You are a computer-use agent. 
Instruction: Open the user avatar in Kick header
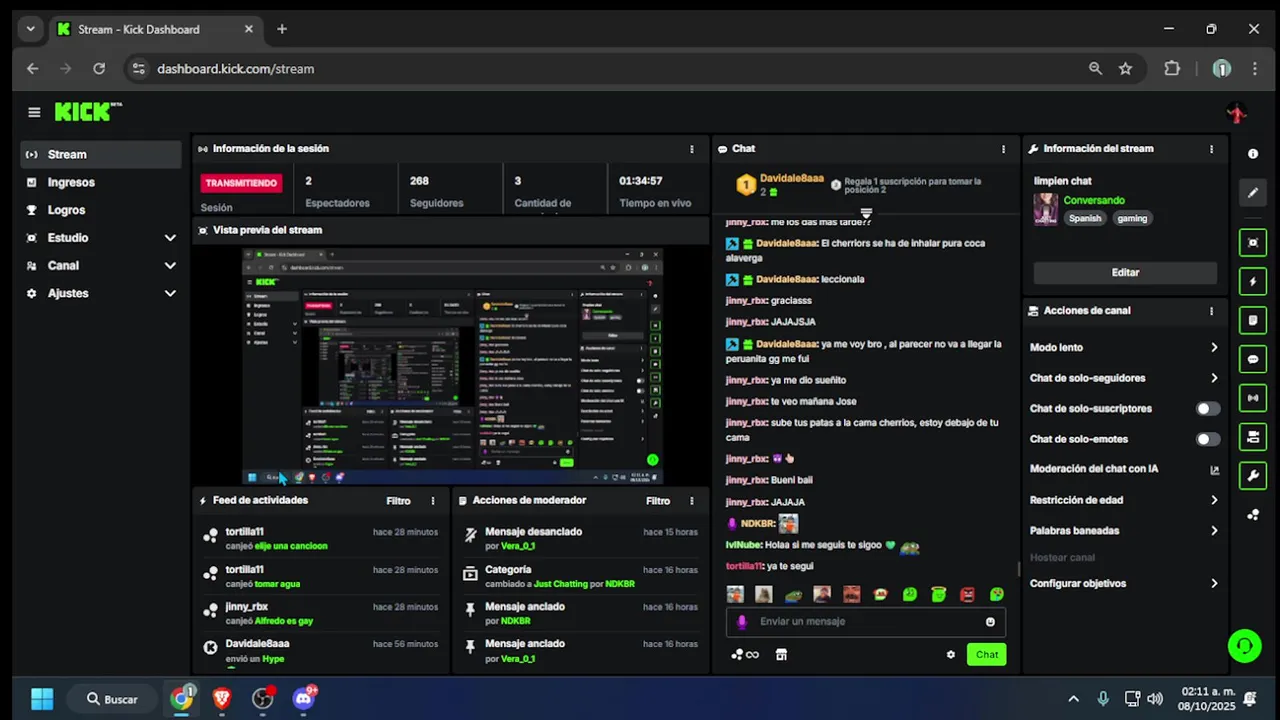1237,113
